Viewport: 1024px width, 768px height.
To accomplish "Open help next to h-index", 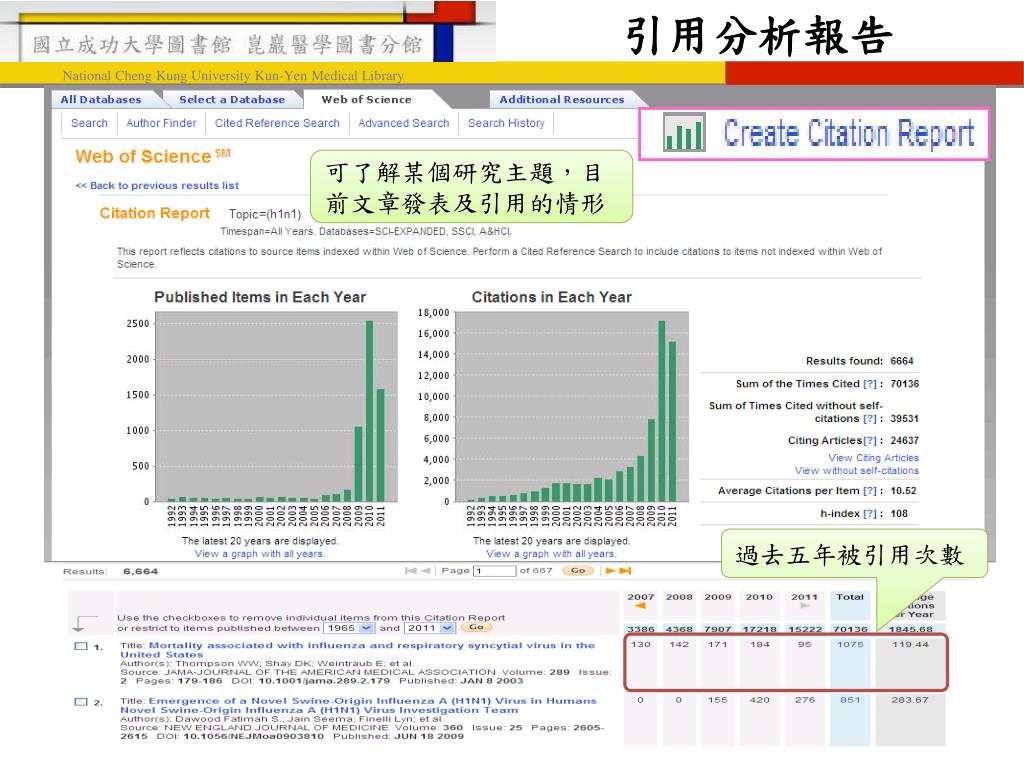I will pyautogui.click(x=870, y=514).
